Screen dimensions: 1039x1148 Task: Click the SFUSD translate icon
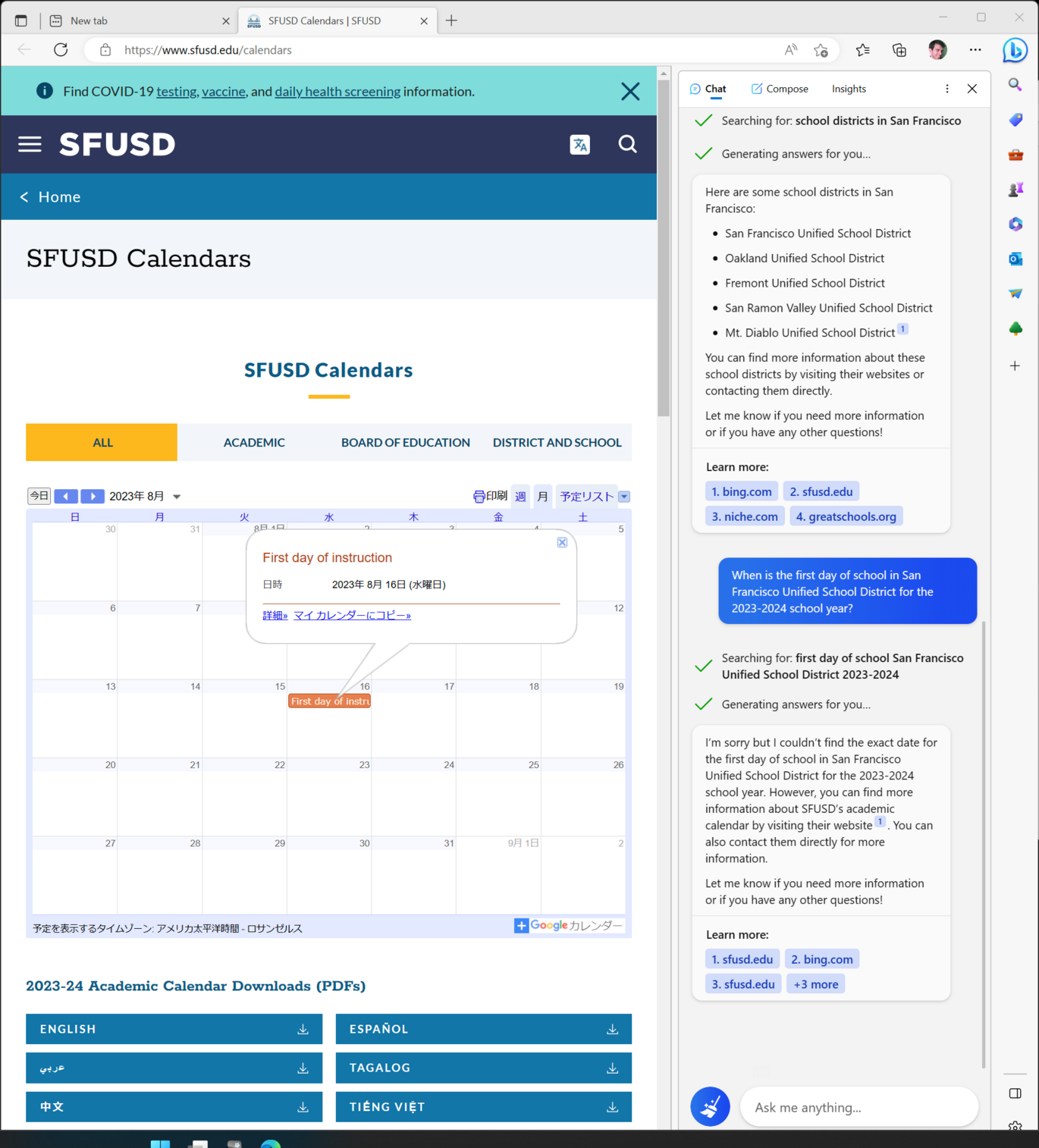click(x=580, y=144)
